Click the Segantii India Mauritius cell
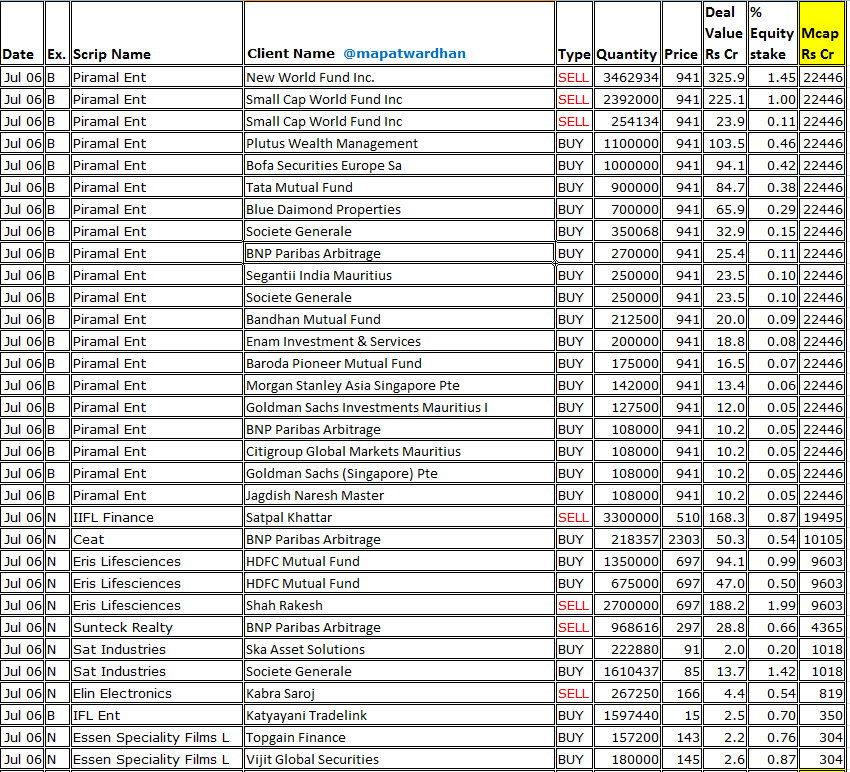This screenshot has width=850, height=772. tap(400, 275)
